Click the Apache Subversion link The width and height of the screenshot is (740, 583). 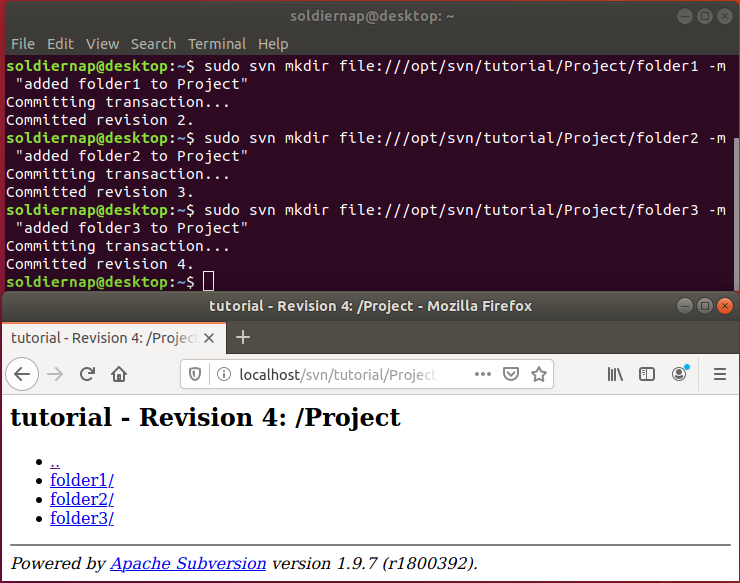[x=188, y=564]
